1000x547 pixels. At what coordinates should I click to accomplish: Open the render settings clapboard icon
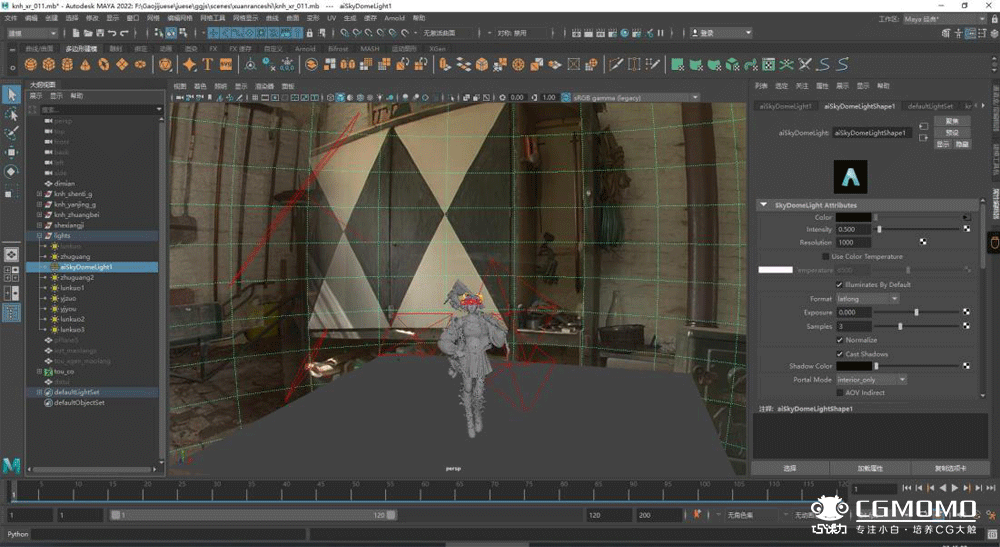tap(613, 33)
